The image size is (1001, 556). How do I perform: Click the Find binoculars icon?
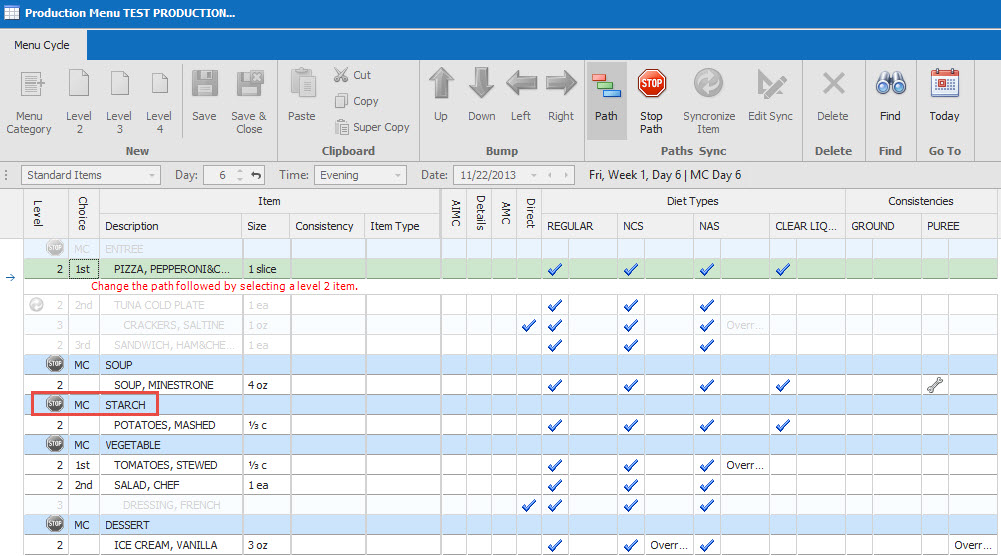(x=889, y=85)
